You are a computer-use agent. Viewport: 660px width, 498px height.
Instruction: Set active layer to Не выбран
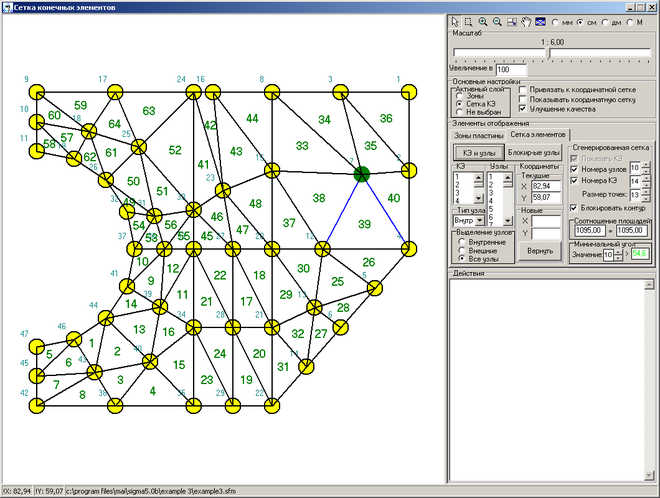pos(460,112)
